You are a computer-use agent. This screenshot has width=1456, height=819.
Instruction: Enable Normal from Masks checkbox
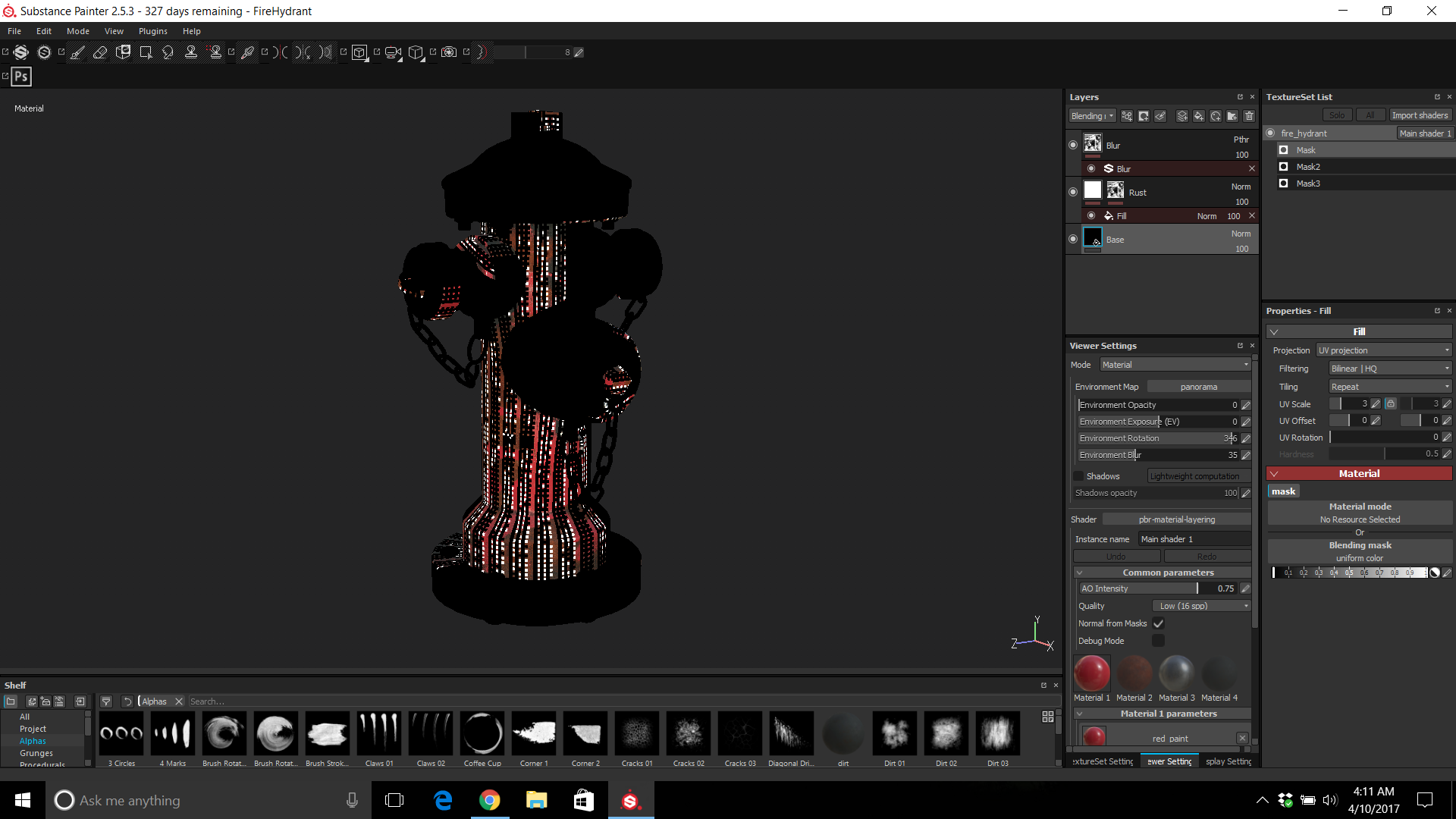click(1159, 623)
